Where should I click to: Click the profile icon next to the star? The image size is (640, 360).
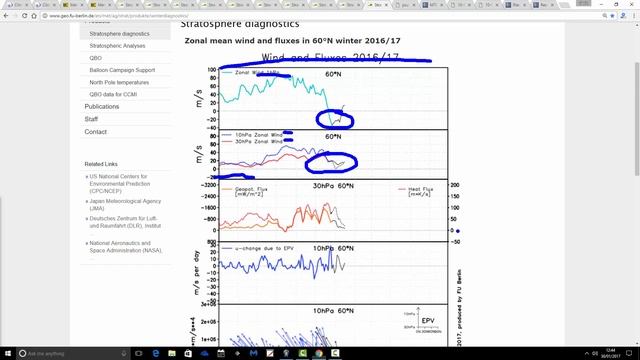[623, 16]
